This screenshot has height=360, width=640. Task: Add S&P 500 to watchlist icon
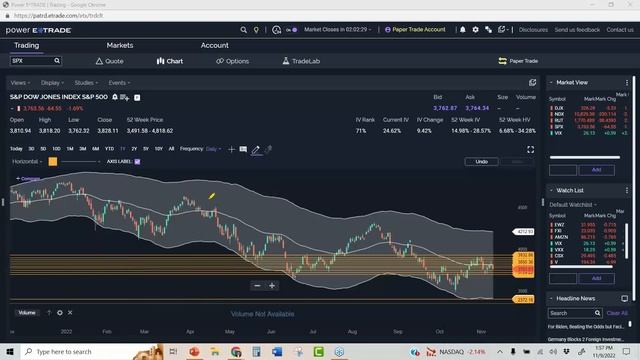(124, 98)
